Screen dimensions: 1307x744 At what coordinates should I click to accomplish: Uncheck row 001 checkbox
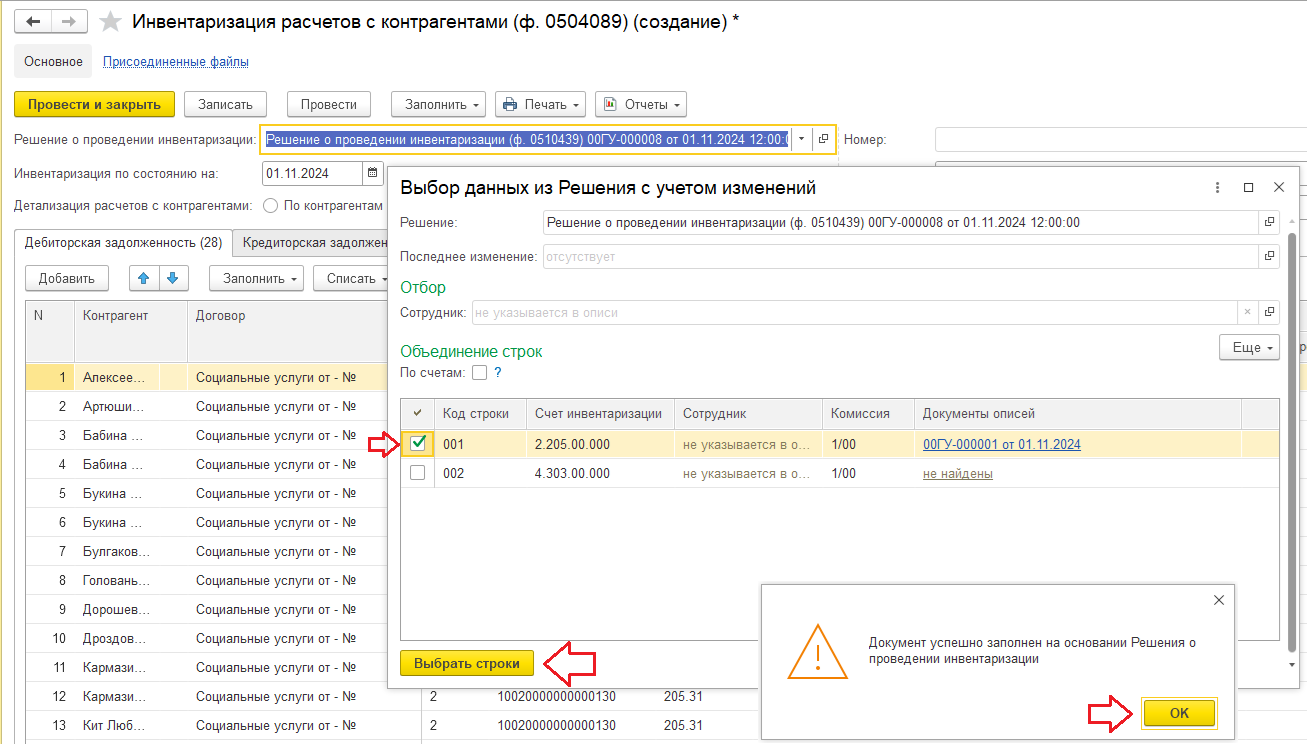pos(418,444)
